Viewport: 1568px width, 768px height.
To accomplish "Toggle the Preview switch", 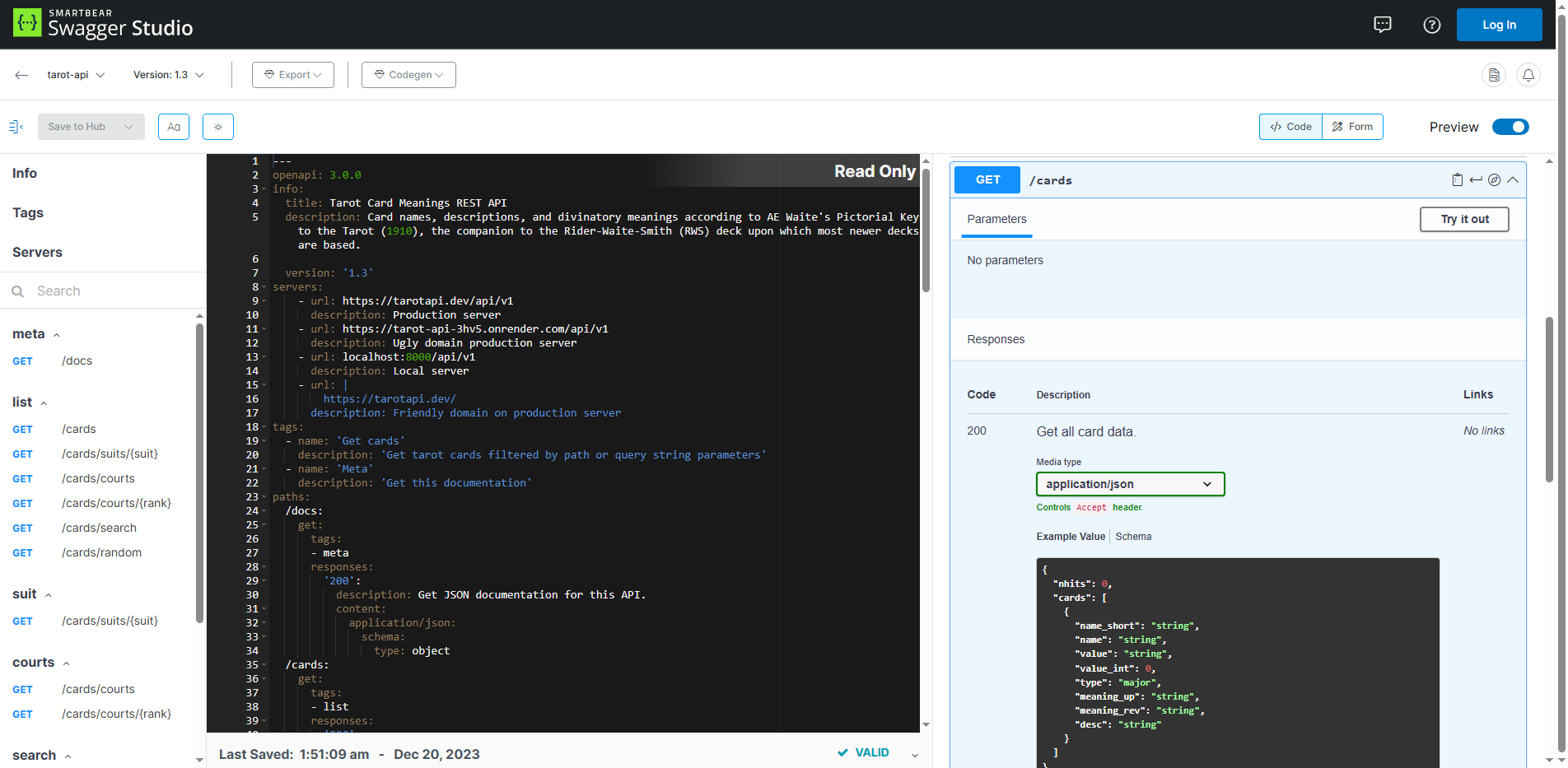I will coord(1510,127).
